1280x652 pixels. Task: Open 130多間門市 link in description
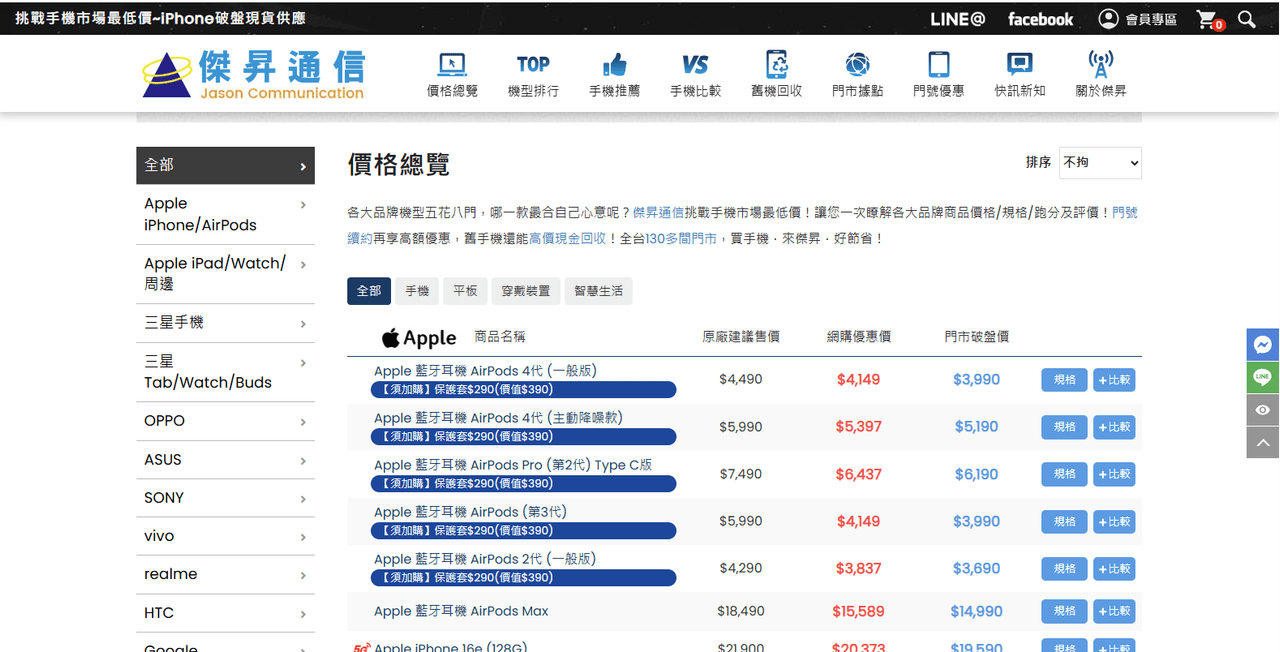click(681, 239)
